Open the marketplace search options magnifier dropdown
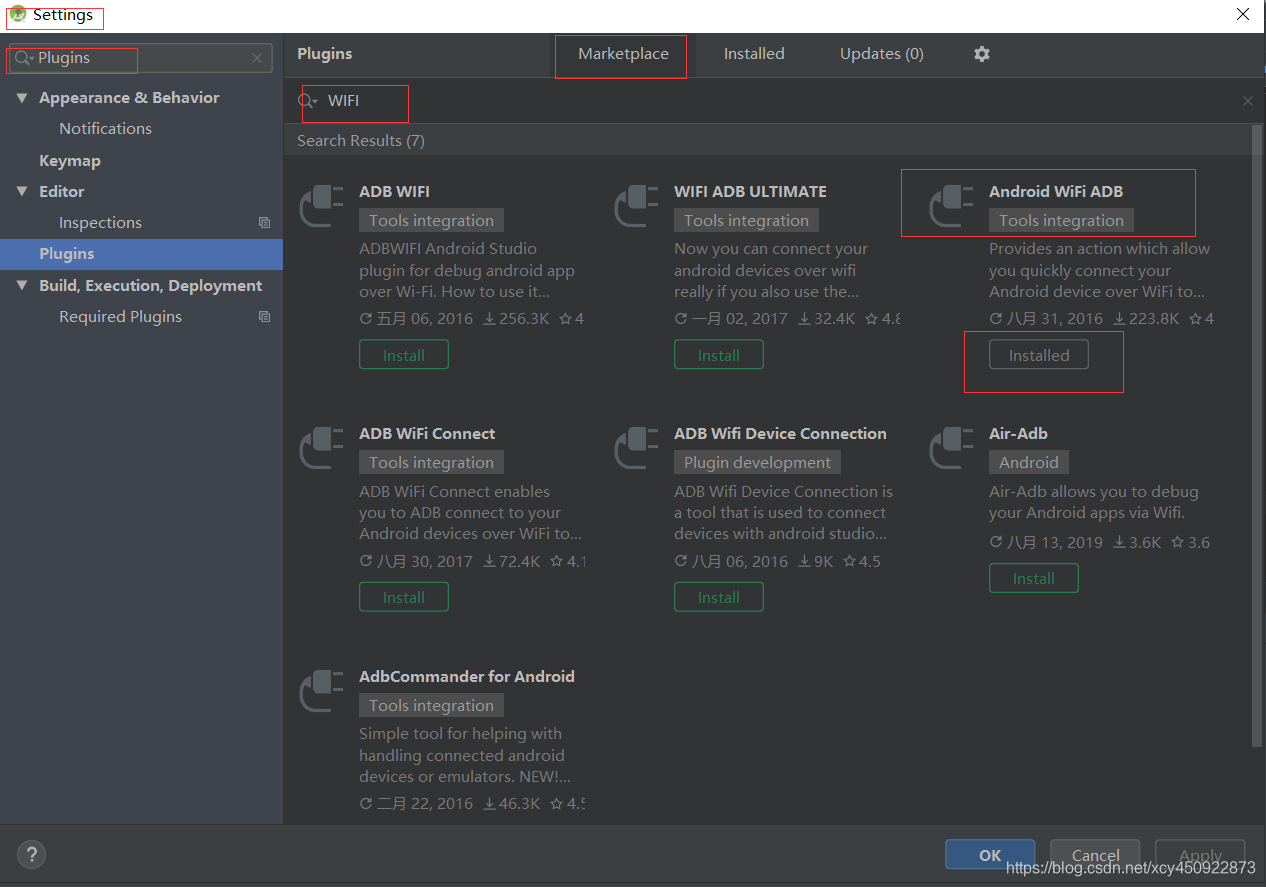Image resolution: width=1266 pixels, height=887 pixels. click(x=309, y=101)
